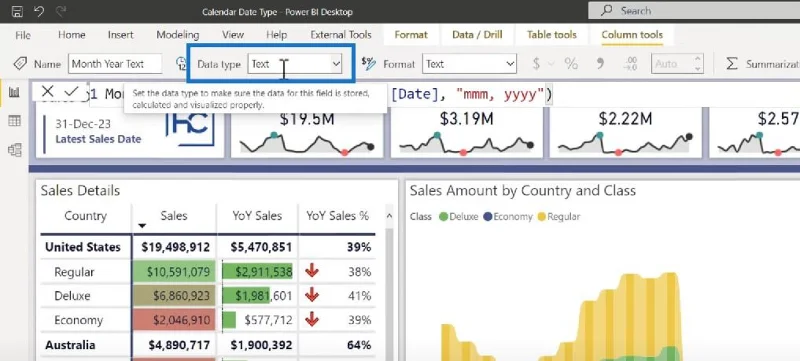The width and height of the screenshot is (800, 361).
Task: Open the External Tools tab
Action: click(341, 35)
